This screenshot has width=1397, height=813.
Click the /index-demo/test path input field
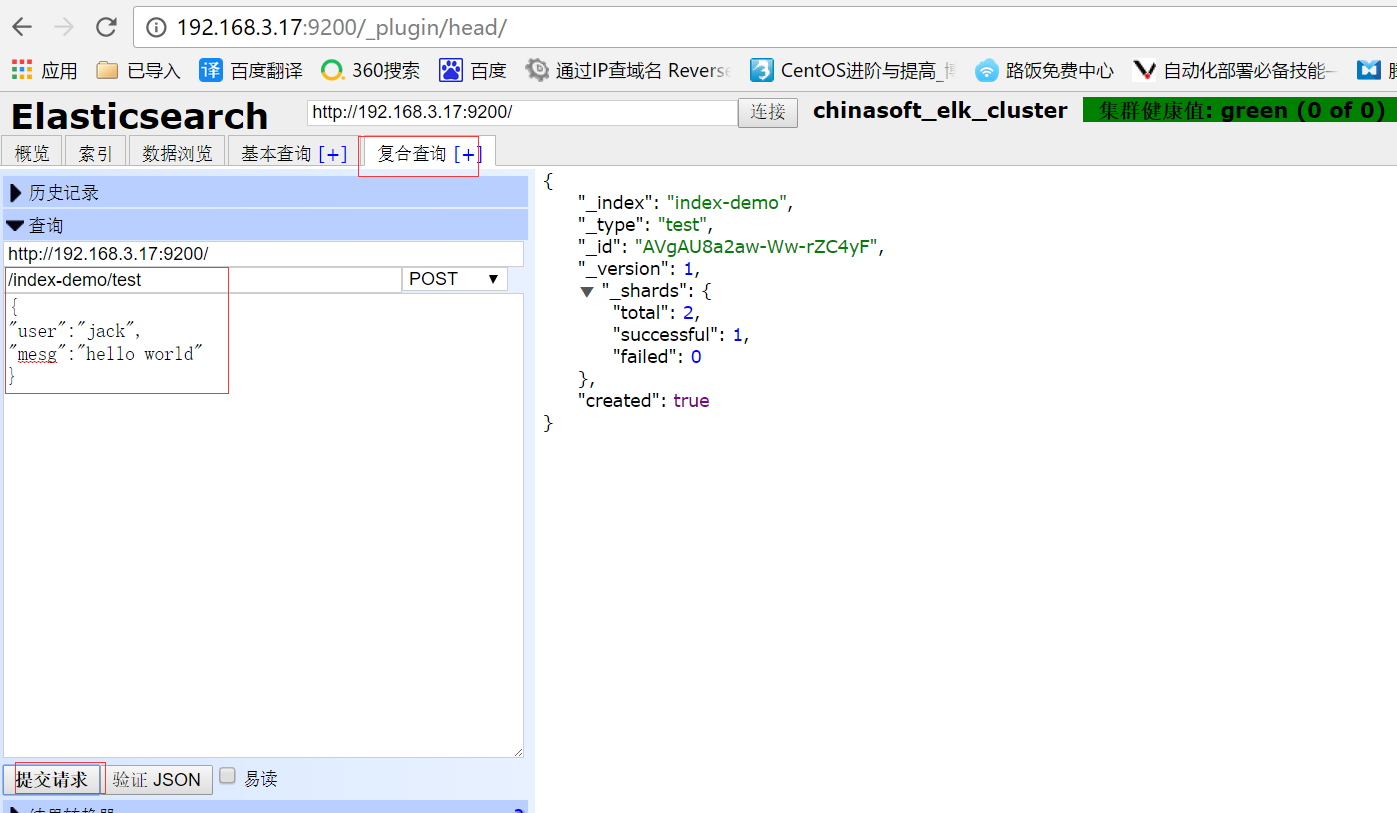202,280
